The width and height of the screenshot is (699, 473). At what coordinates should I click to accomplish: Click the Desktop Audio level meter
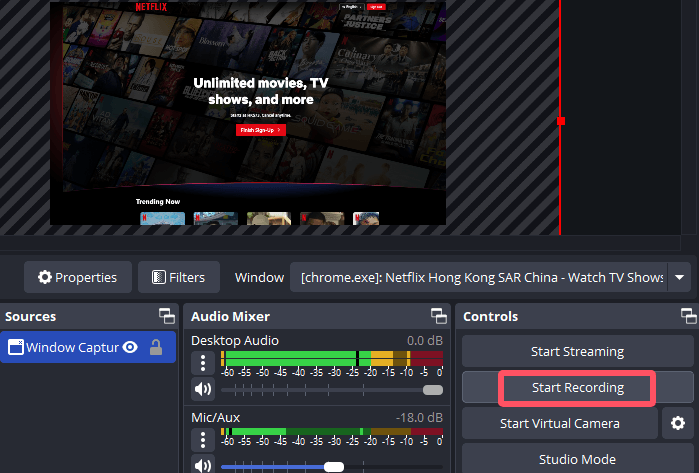[332, 358]
